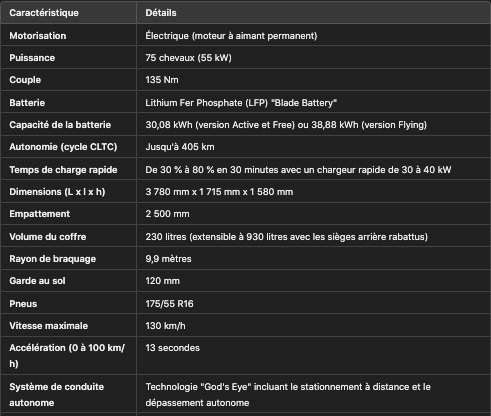Click the Jusqu'à 405 km cell
Viewport: 491px width, 416px height.
180,147
